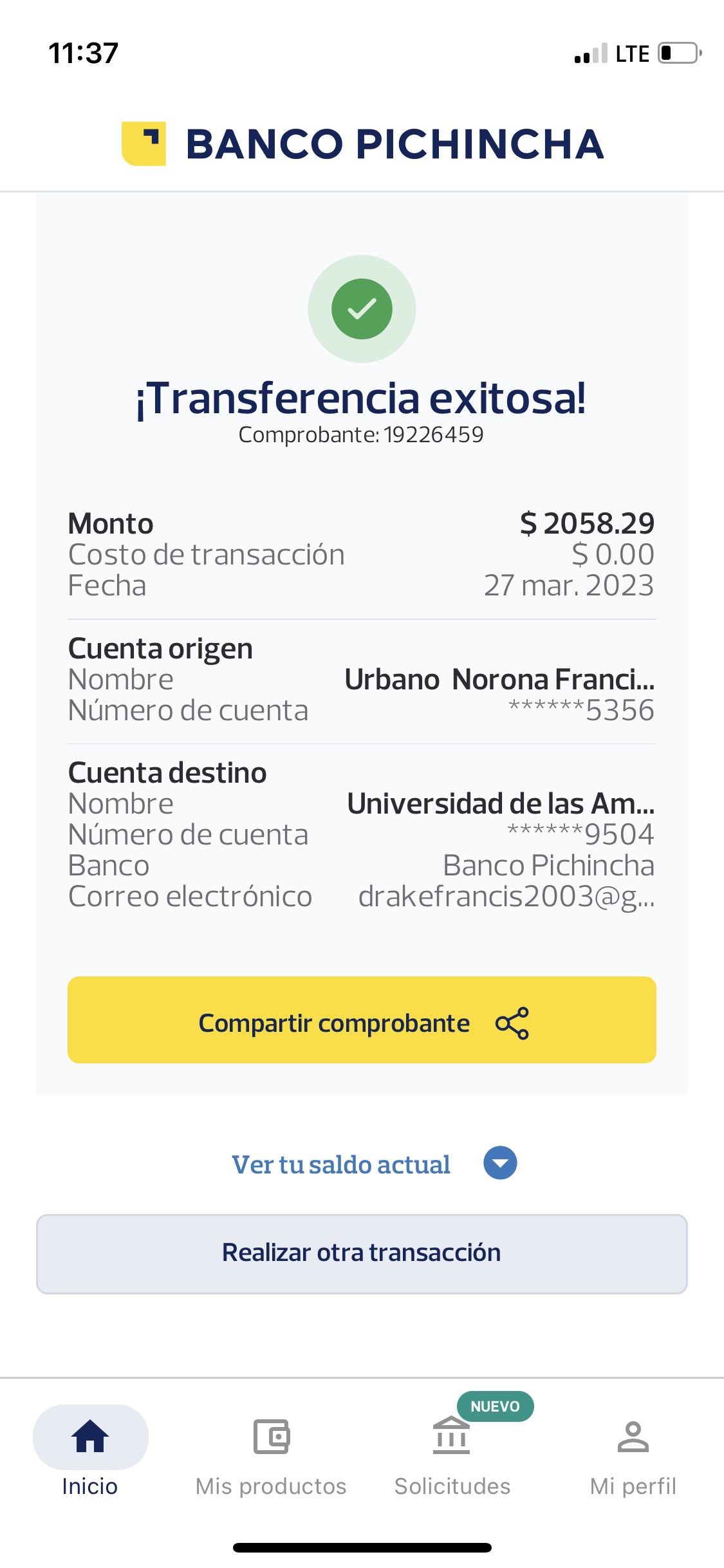Switch to Mis productos tab label
The height and width of the screenshot is (1568, 724).
(x=271, y=1486)
